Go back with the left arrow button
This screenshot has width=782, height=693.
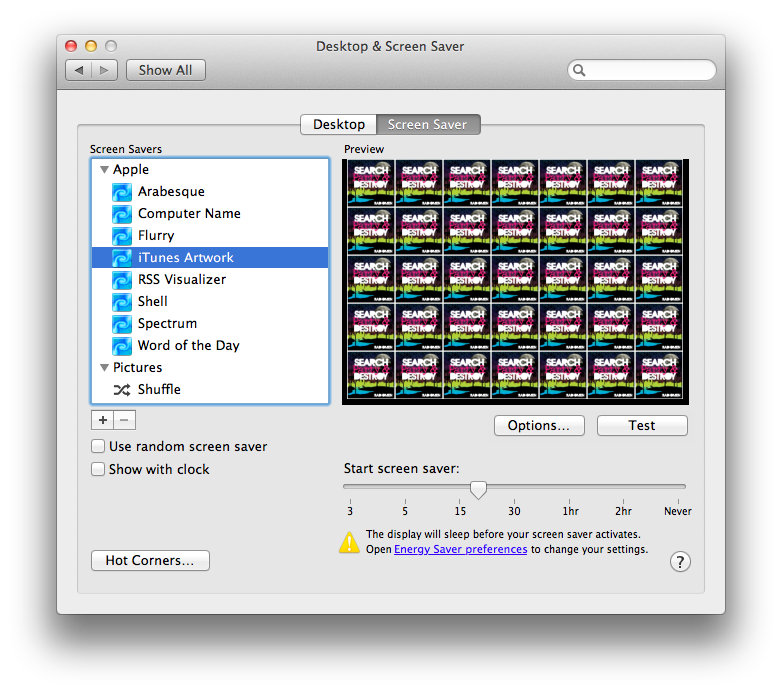point(79,70)
